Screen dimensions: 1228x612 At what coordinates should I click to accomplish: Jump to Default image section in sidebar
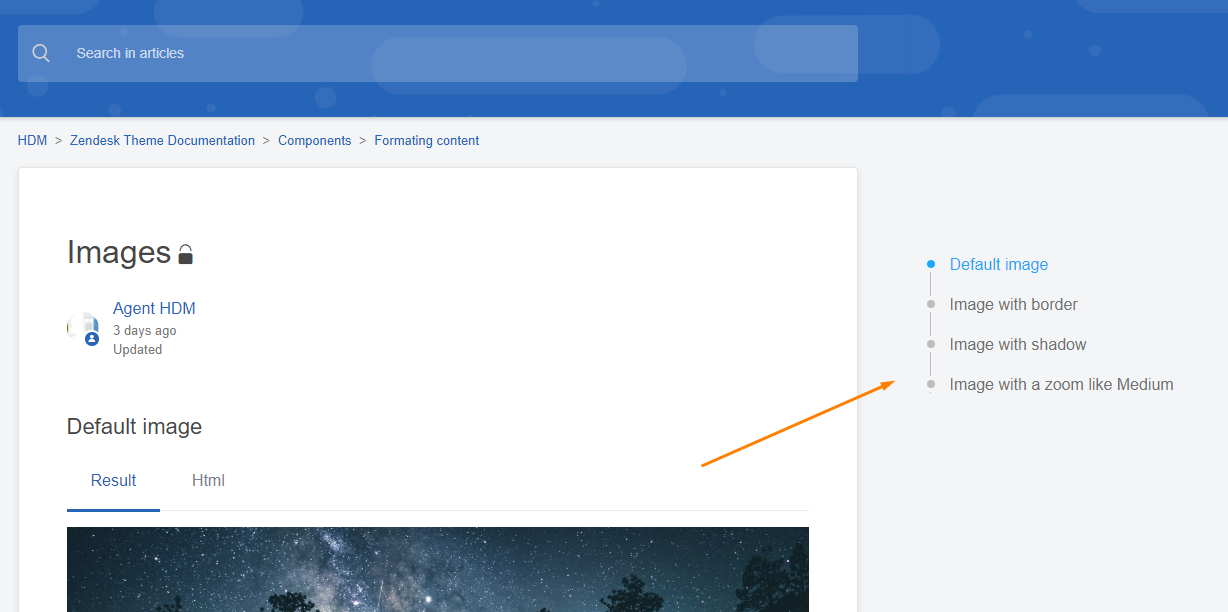click(x=999, y=265)
